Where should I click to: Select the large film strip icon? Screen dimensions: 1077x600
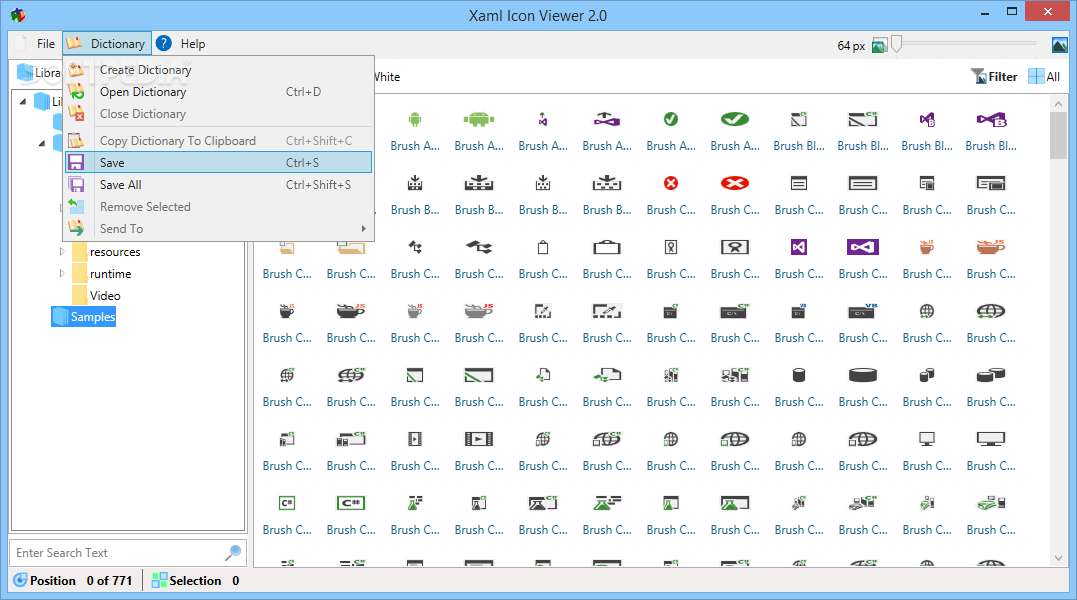479,439
